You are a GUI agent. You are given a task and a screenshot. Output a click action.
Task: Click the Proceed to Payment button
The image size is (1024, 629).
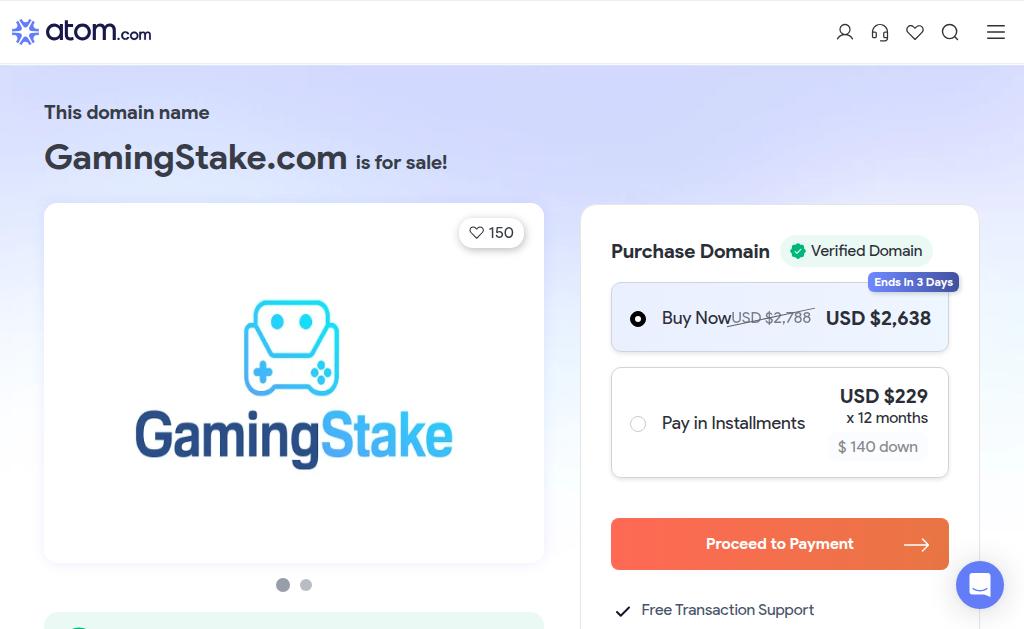(x=780, y=544)
